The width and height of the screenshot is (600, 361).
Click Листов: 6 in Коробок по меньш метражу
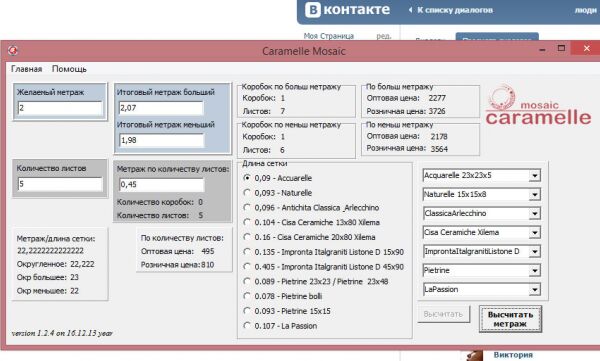click(264, 150)
